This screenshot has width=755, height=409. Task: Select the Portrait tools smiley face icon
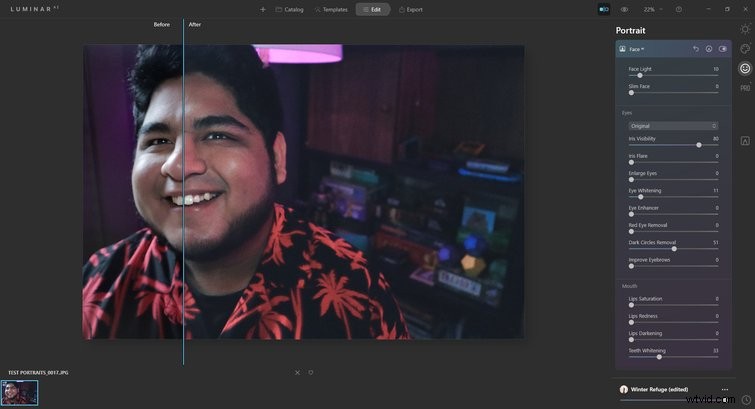coord(745,68)
